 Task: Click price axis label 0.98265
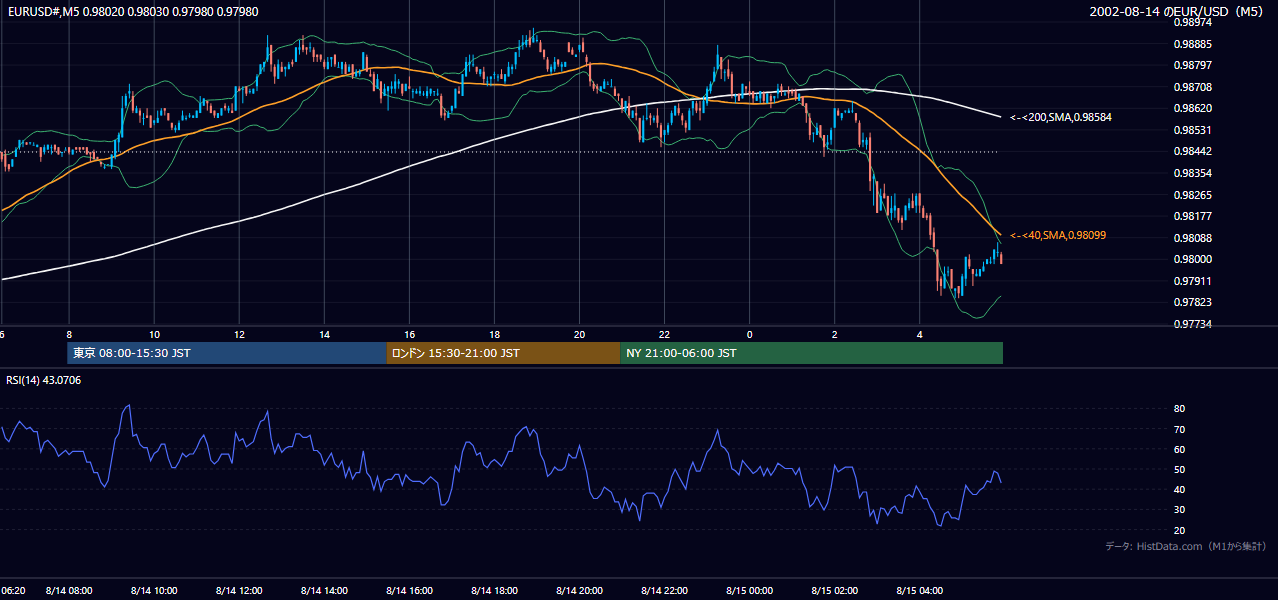click(x=1192, y=195)
